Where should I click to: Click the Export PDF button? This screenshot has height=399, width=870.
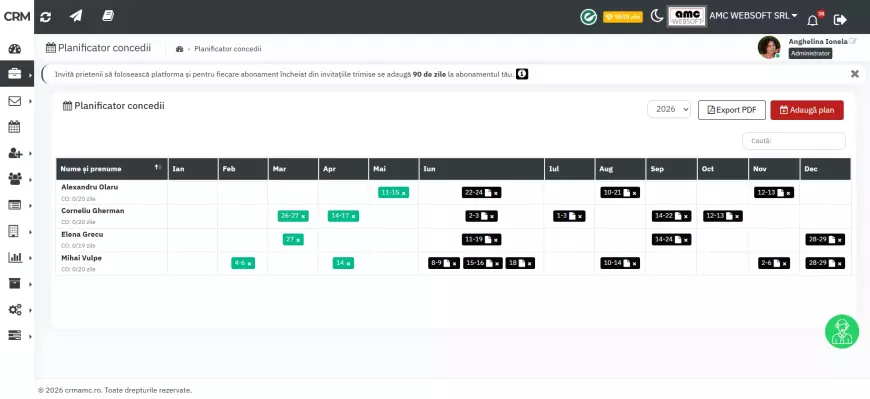[x=732, y=110]
